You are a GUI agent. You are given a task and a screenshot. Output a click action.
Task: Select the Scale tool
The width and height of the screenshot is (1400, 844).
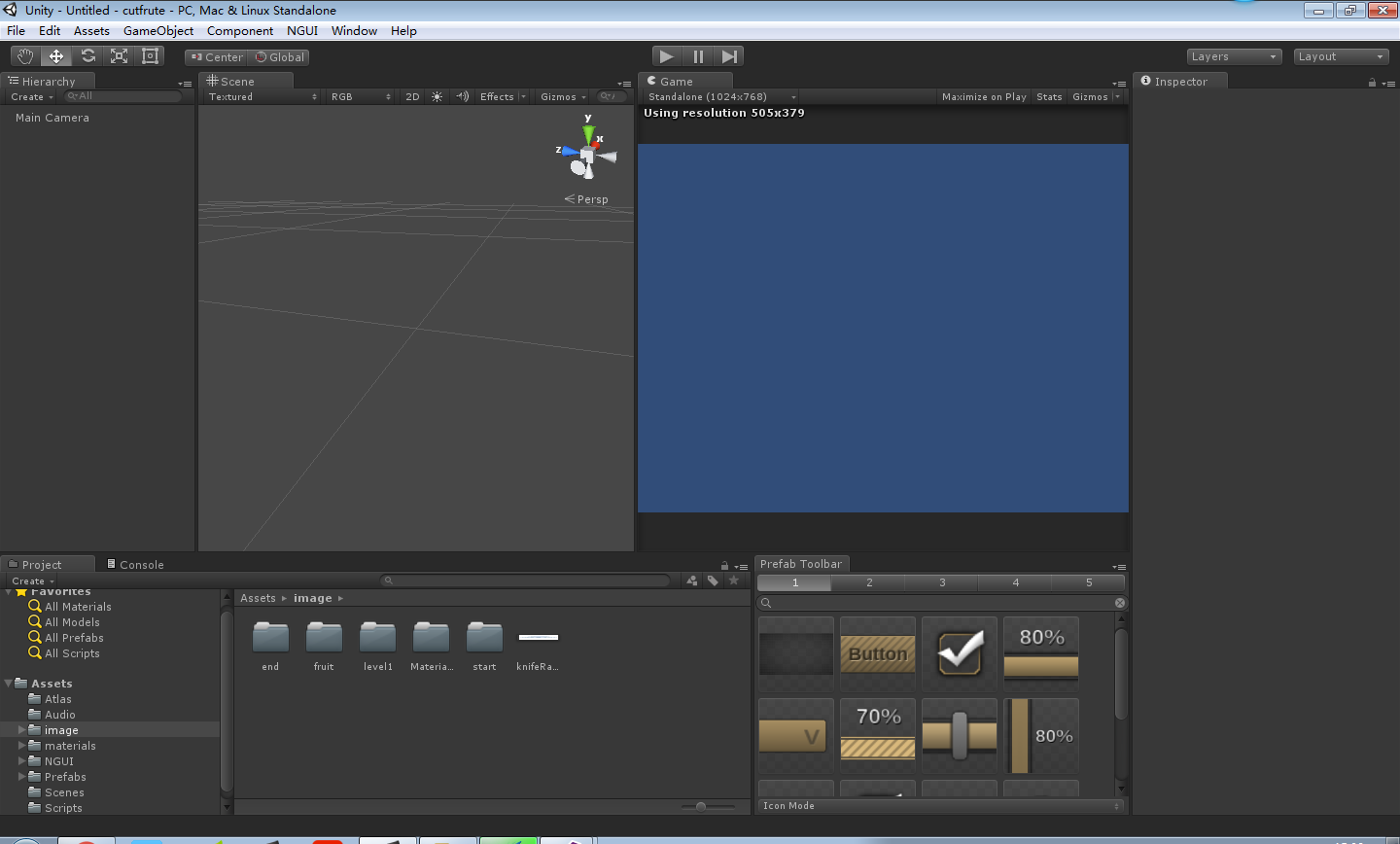point(119,56)
